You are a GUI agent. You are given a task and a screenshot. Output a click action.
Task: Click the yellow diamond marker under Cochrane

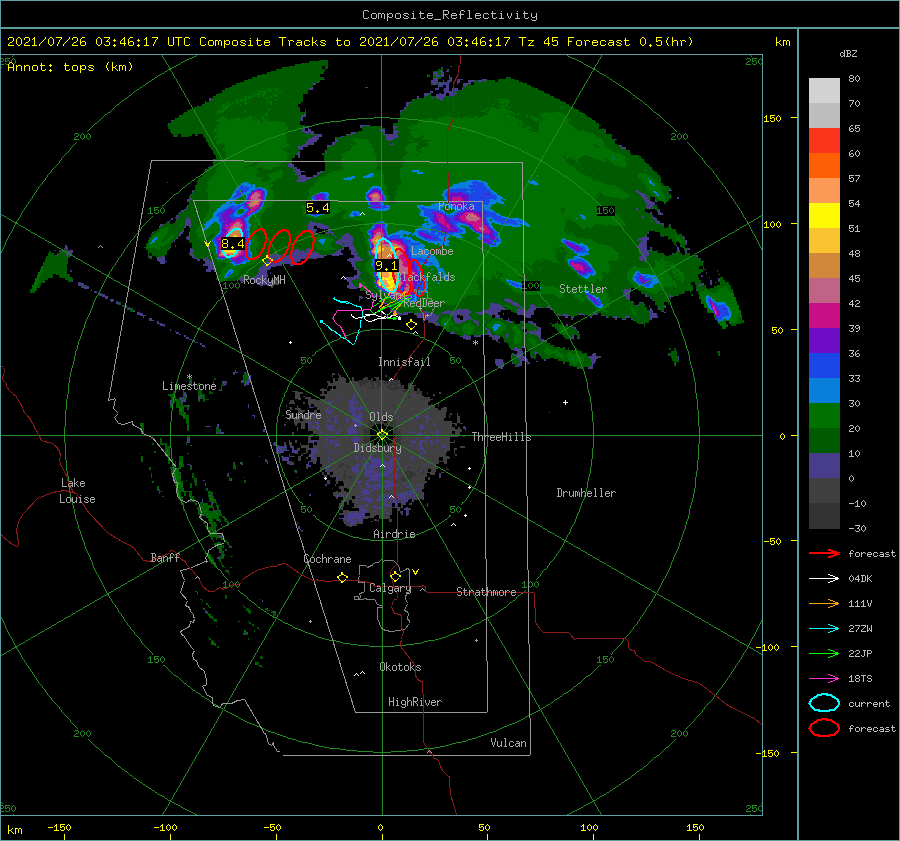click(342, 578)
